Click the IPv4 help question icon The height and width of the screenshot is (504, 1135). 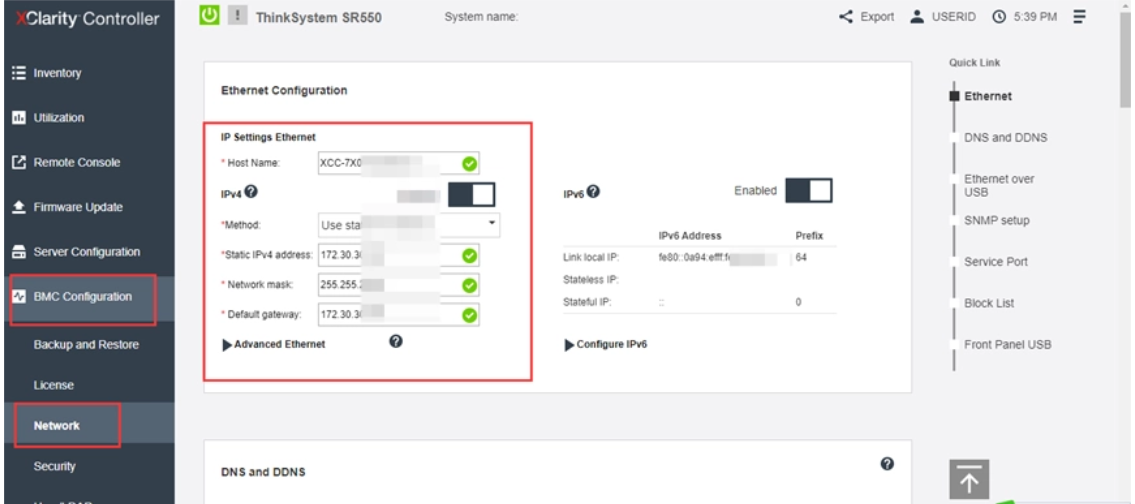point(251,192)
